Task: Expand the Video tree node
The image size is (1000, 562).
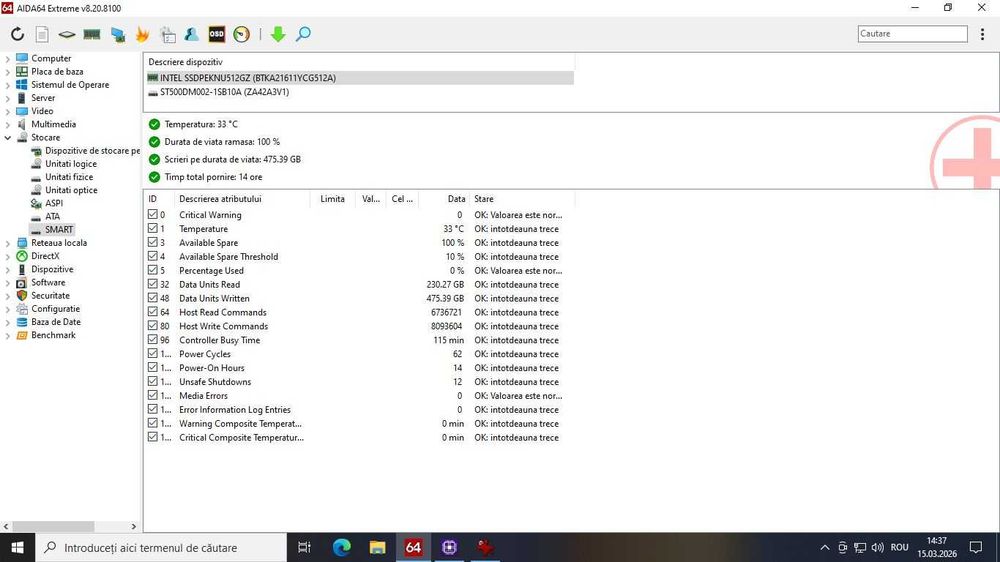Action: [8, 112]
